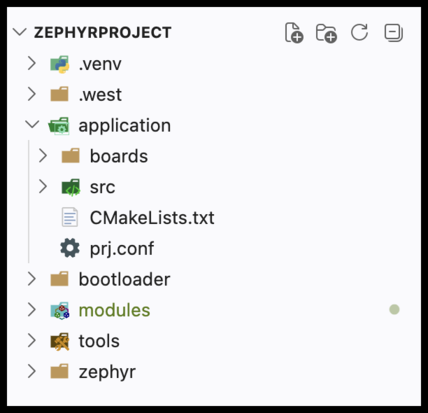Expand the zephyr folder chevron
Image resolution: width=428 pixels, height=413 pixels.
coord(32,371)
